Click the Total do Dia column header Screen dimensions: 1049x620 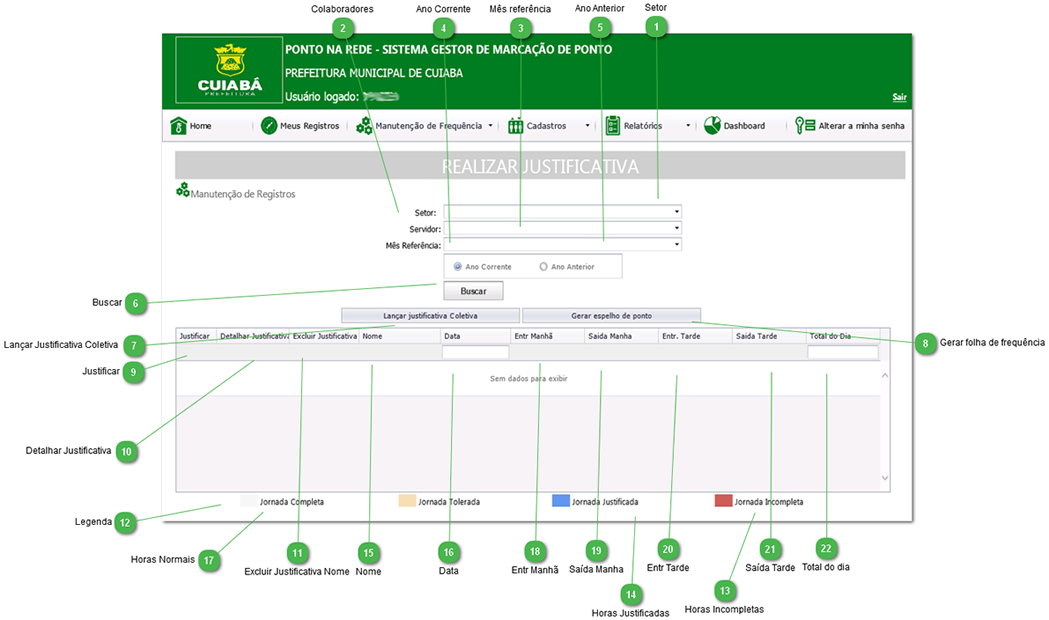[843, 336]
